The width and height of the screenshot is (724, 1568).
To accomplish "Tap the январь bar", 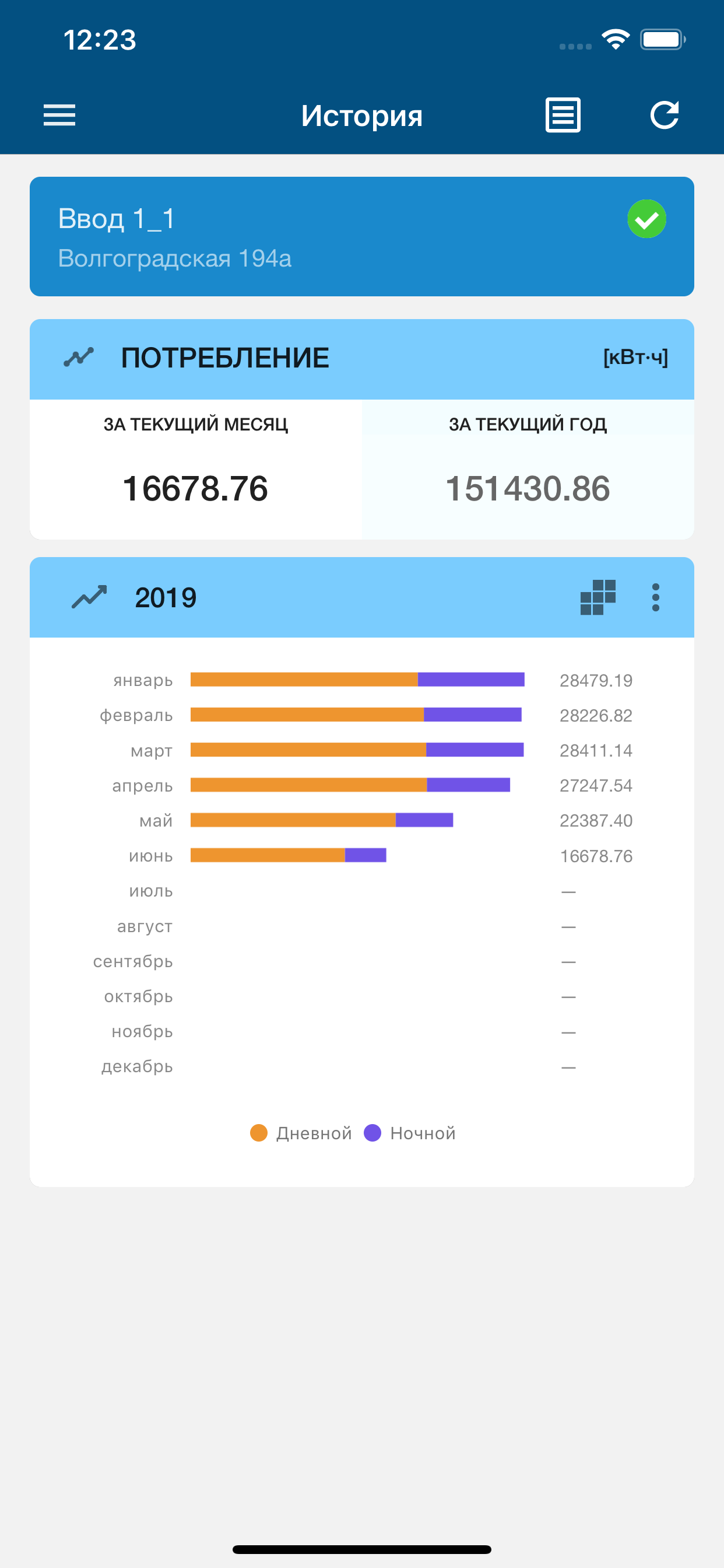I will pos(358,680).
